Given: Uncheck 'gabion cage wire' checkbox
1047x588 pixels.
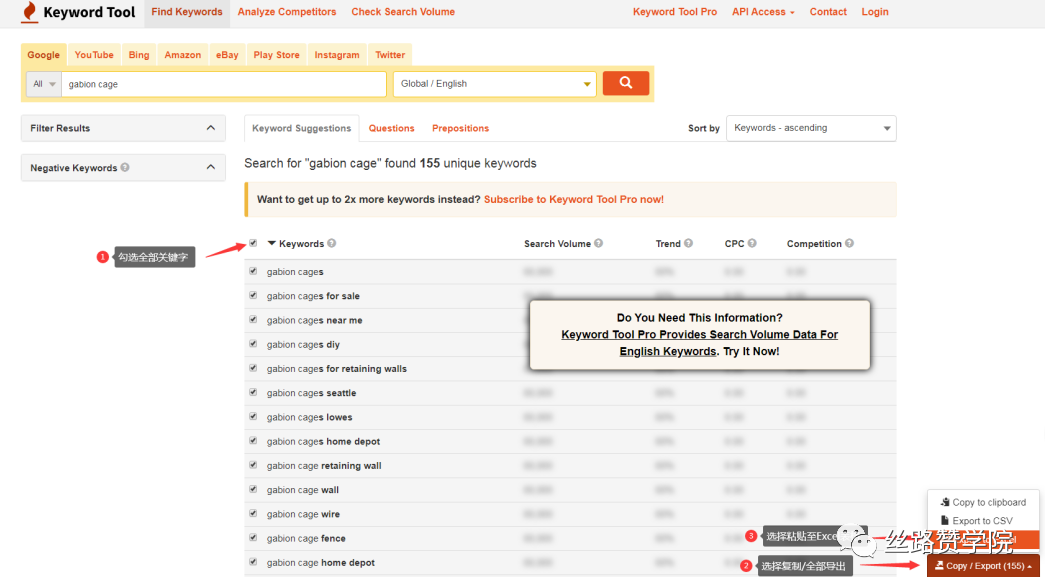Looking at the screenshot, I should 253,513.
